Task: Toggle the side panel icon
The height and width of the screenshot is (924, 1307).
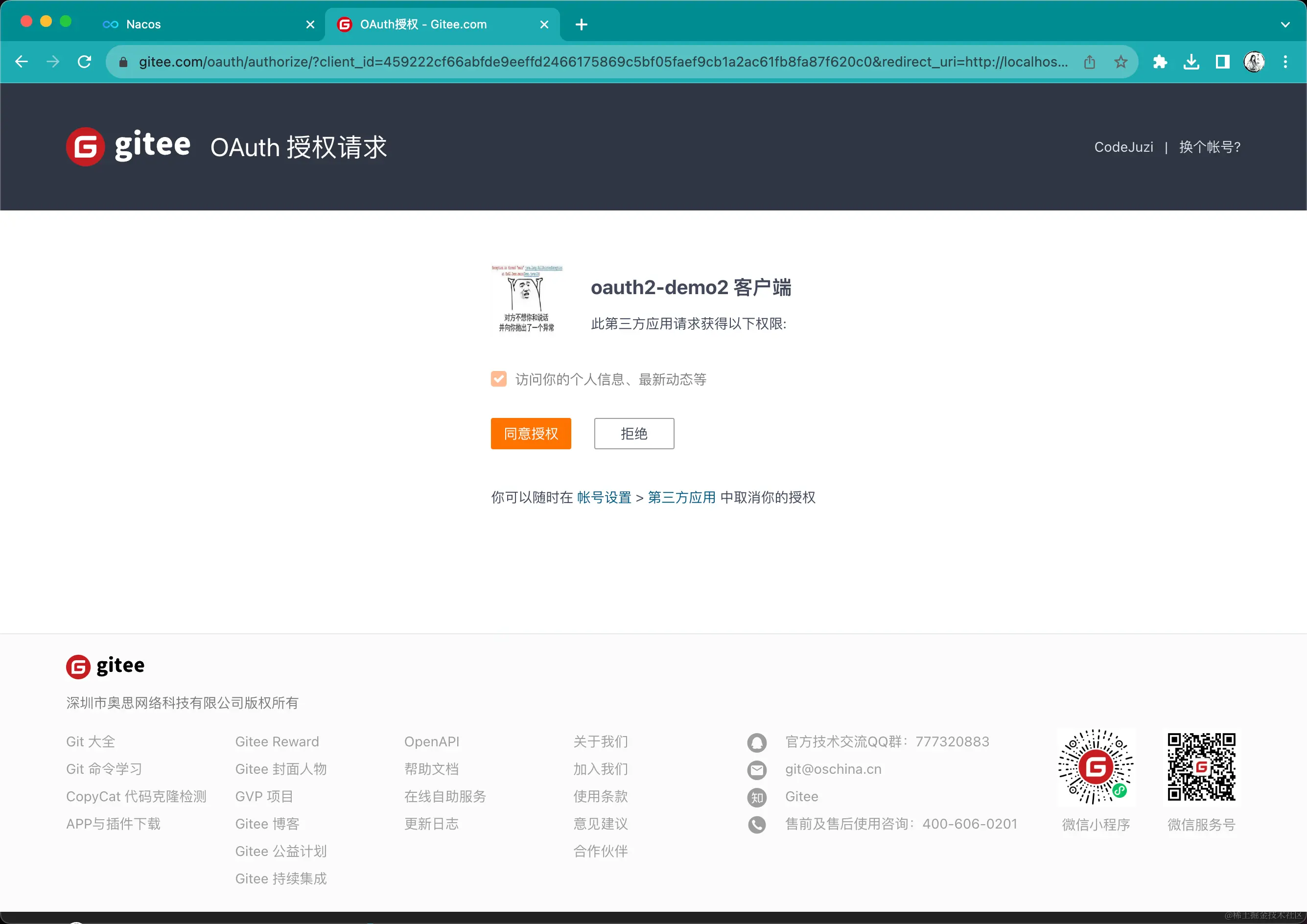Action: pos(1222,62)
